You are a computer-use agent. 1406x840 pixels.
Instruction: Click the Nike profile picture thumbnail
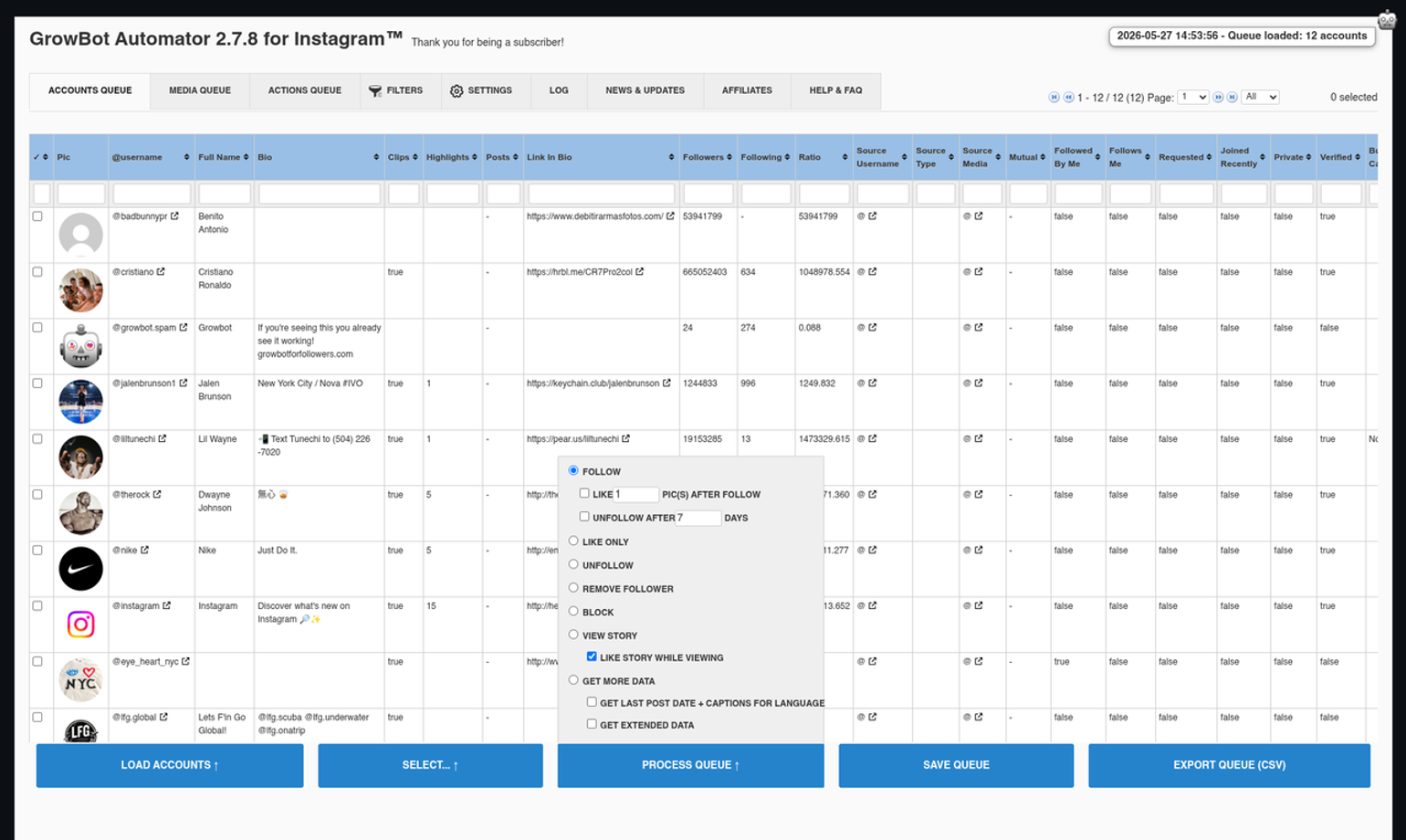point(81,569)
